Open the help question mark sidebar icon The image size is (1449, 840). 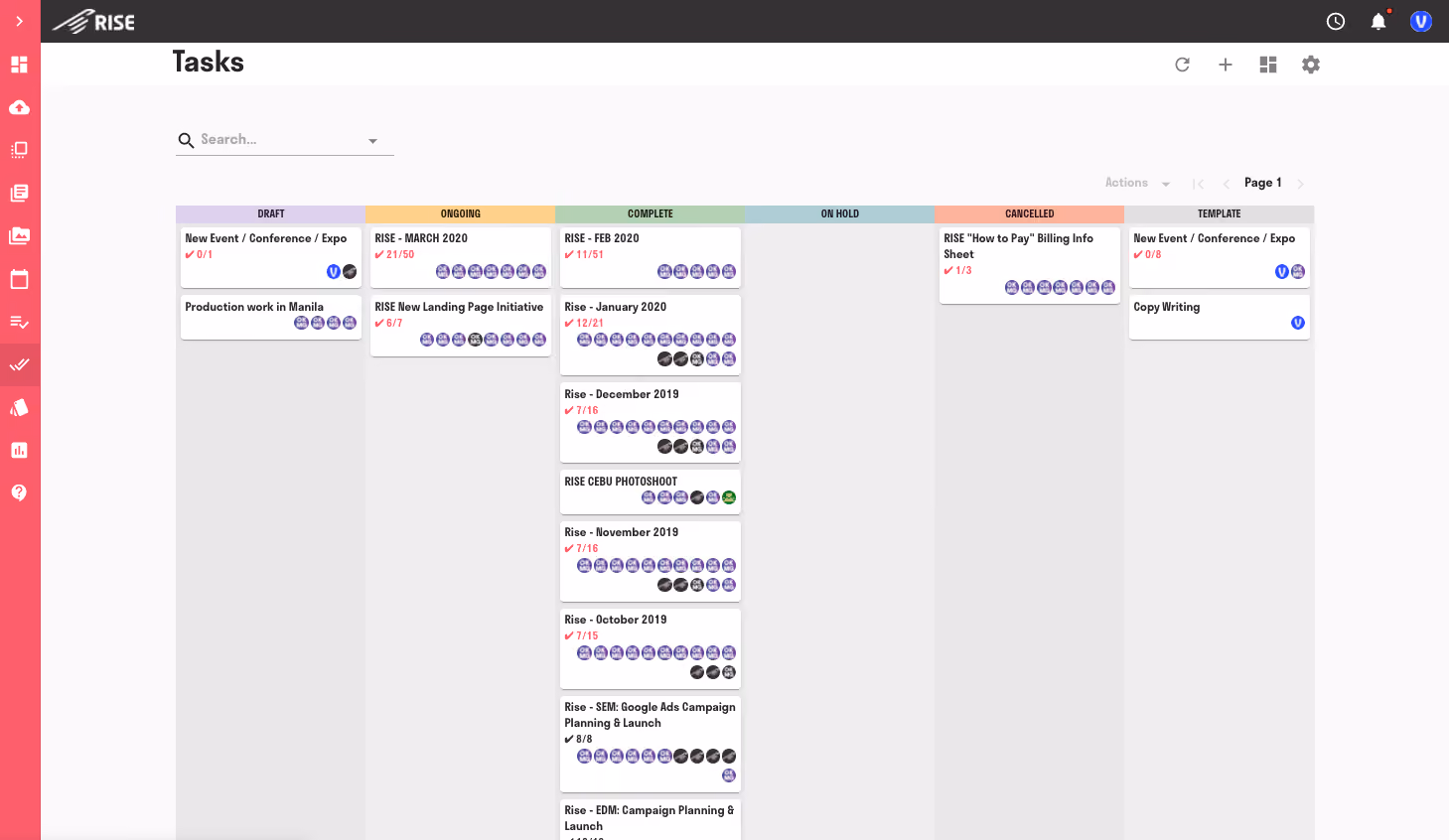19,492
